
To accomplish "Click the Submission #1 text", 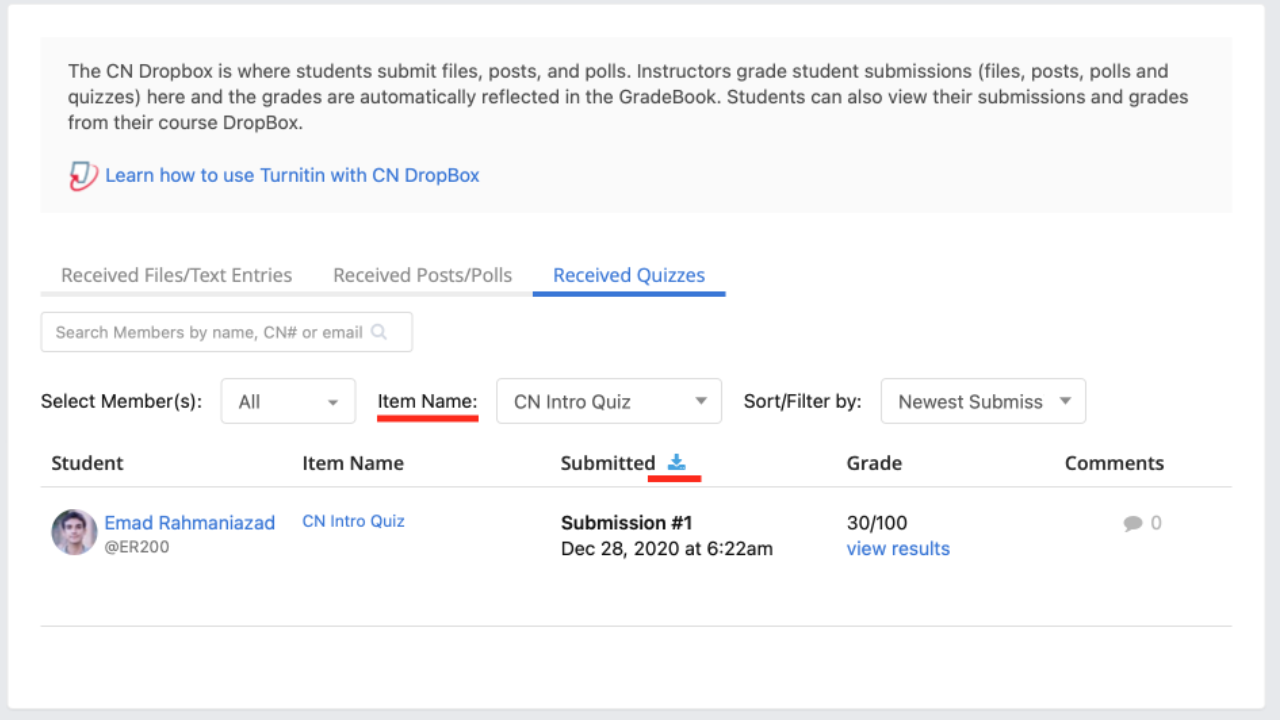I will click(x=627, y=523).
